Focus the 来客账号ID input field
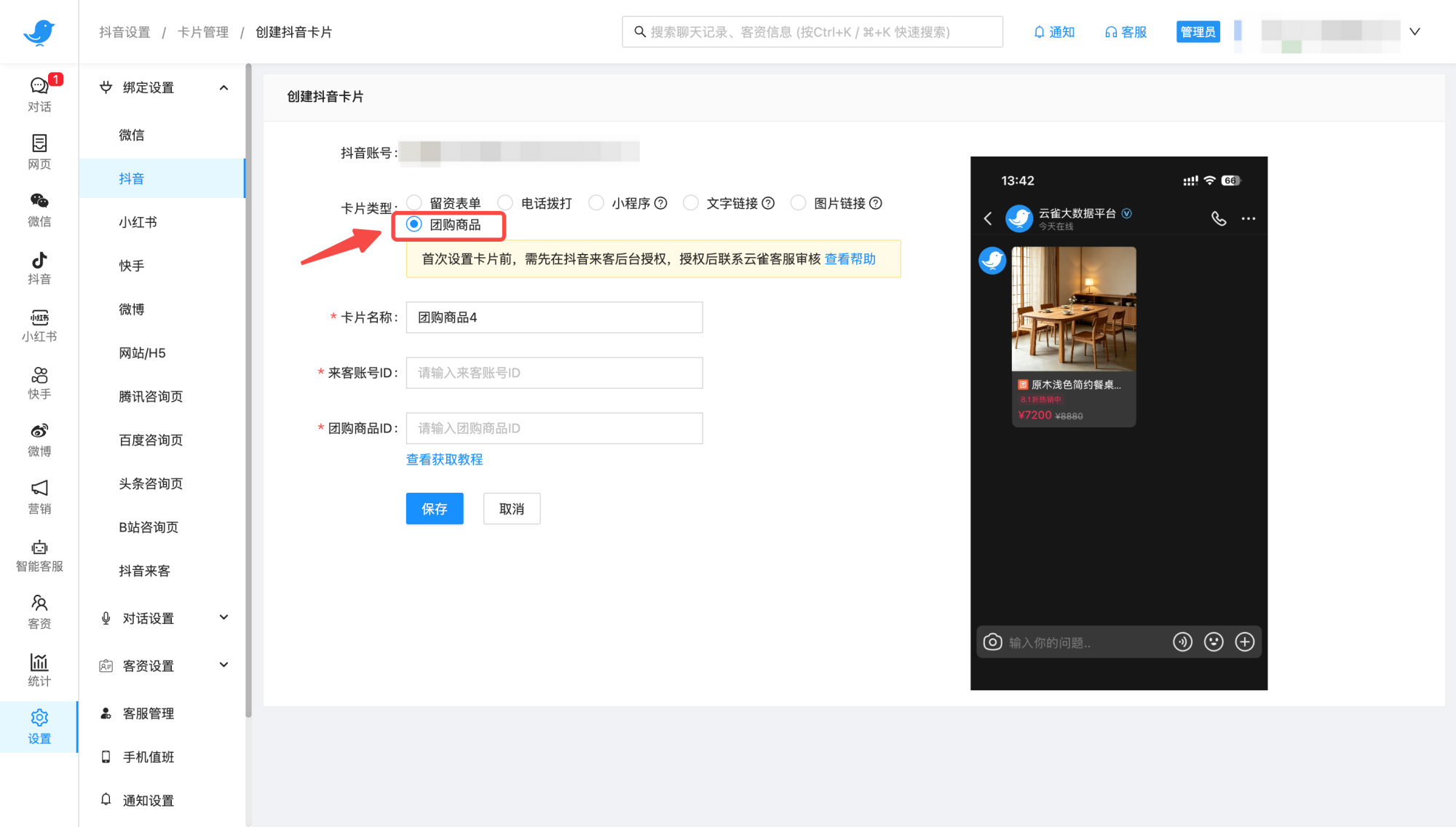Image resolution: width=1456 pixels, height=827 pixels. [555, 373]
